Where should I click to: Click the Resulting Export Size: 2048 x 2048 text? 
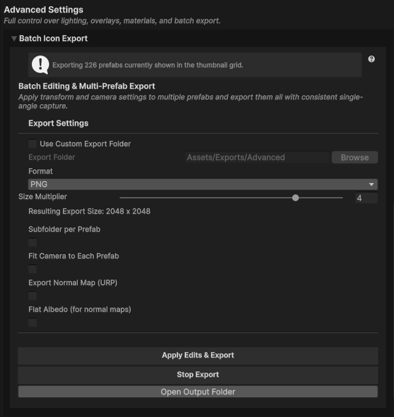(89, 211)
